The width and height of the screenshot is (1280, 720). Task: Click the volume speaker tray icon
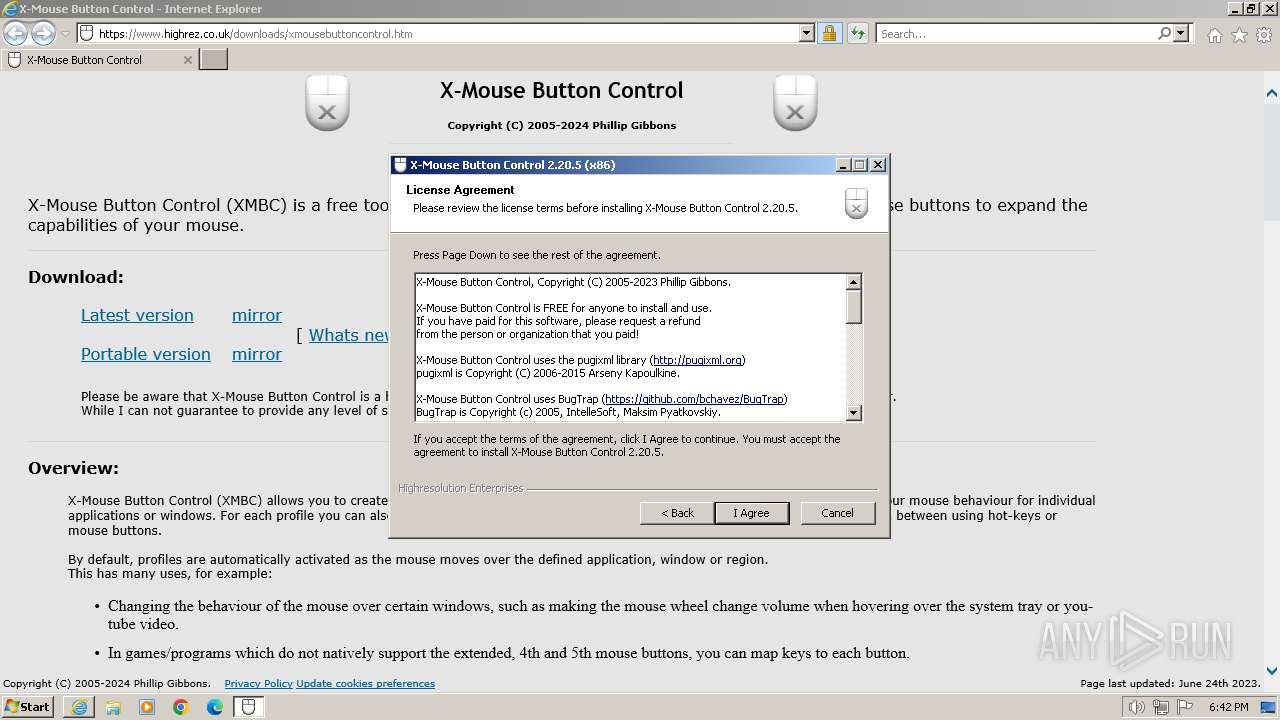tap(1137, 707)
